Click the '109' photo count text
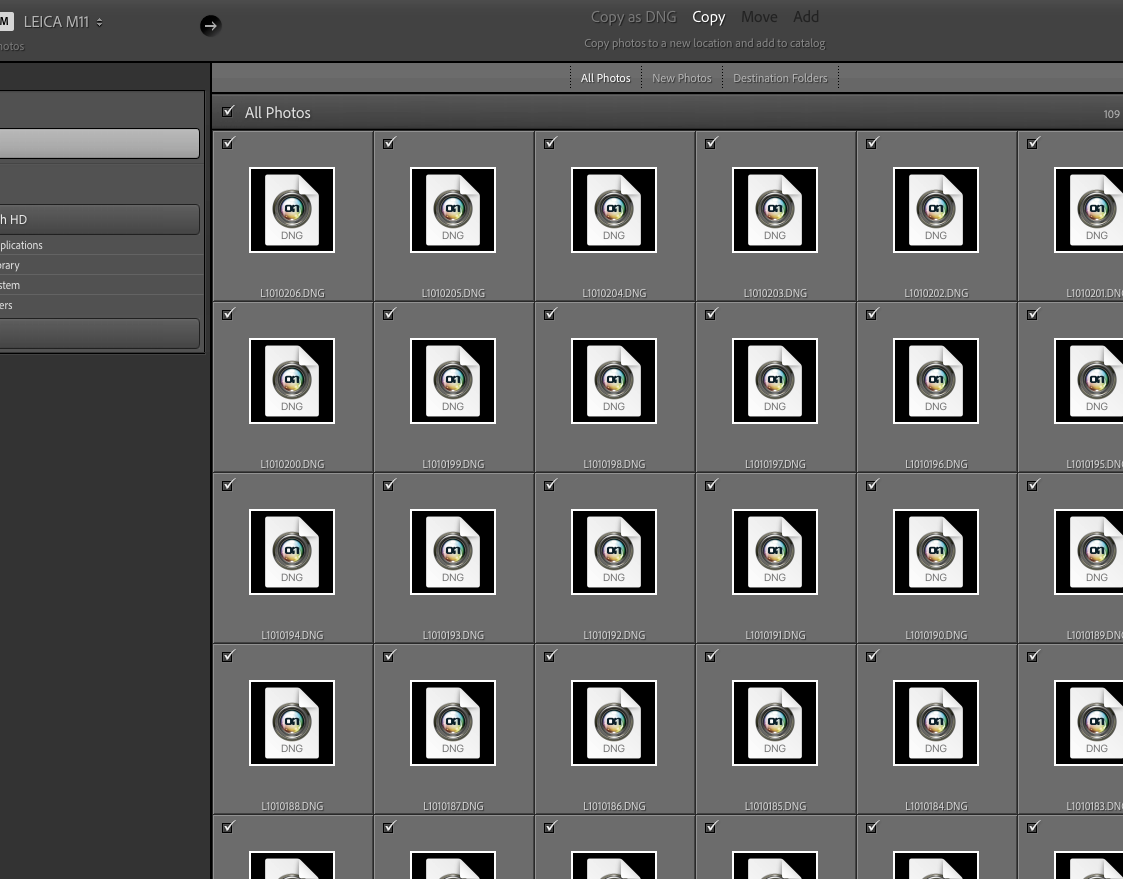Viewport: 1123px width, 879px height. point(1112,115)
